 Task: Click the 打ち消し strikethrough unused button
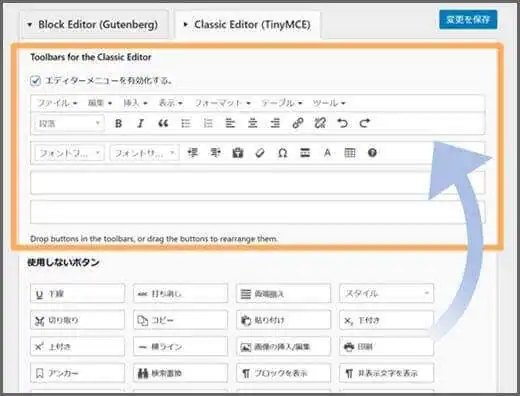[x=180, y=293]
